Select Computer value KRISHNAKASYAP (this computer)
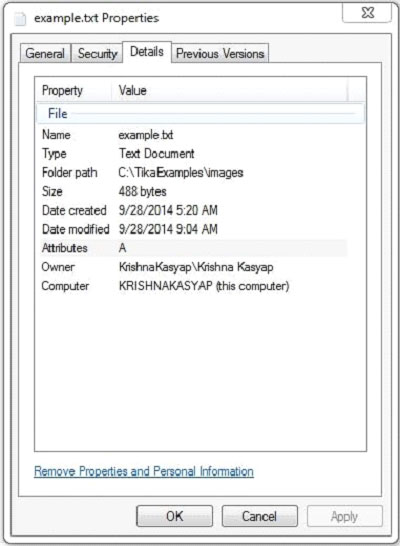Screen dimensions: 400x546 tap(204, 286)
